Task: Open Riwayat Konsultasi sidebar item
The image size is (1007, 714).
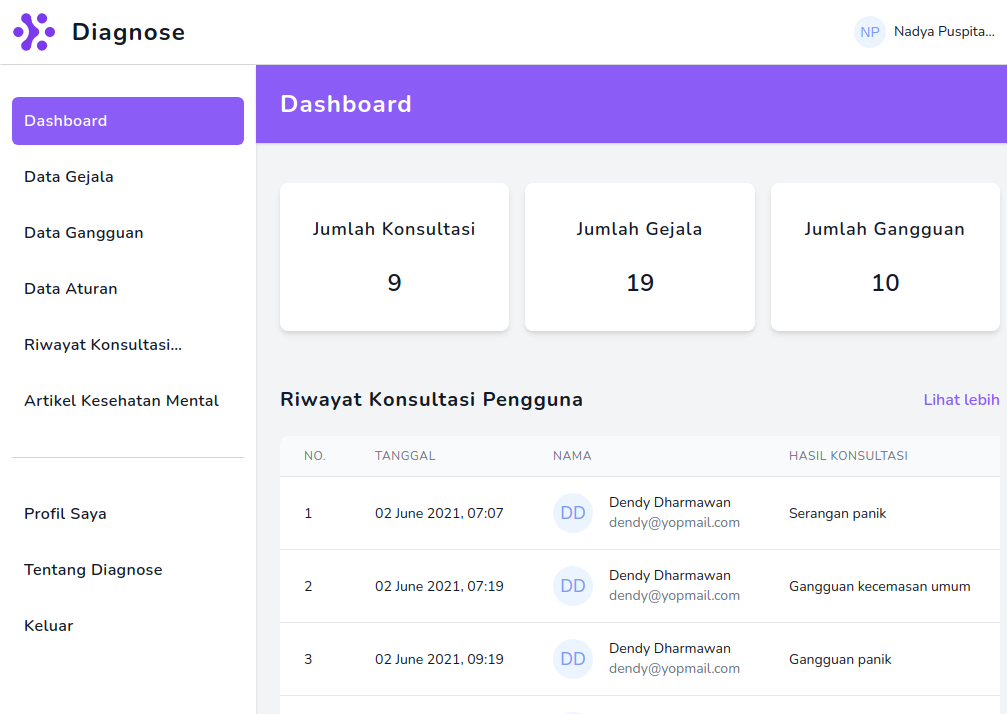Action: click(x=103, y=345)
